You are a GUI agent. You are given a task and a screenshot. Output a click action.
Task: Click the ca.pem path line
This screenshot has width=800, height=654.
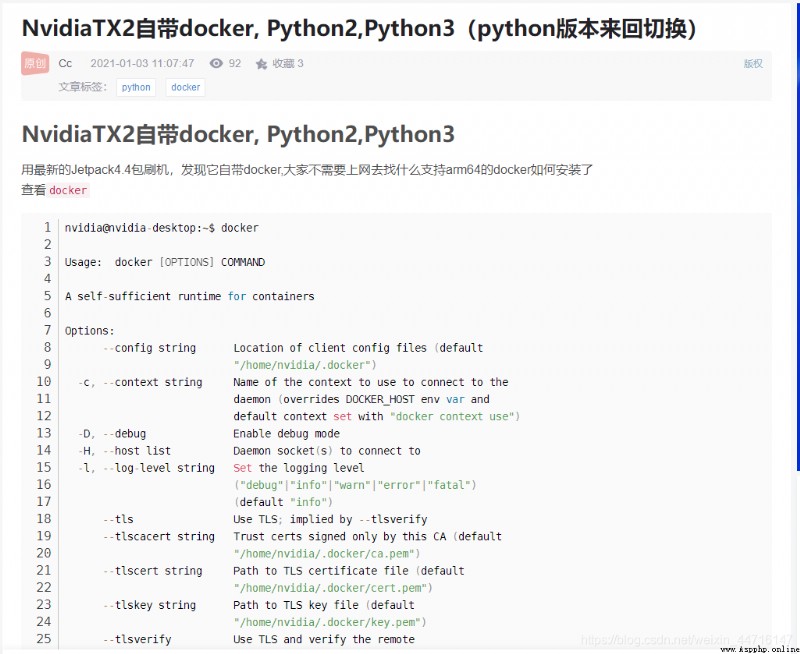[x=327, y=554]
